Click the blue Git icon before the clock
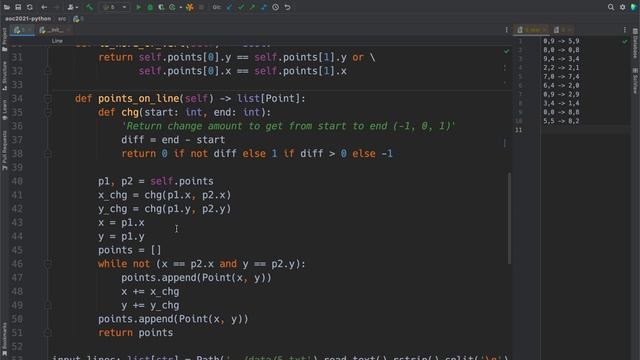The width and height of the screenshot is (640, 360). (x=264, y=7)
